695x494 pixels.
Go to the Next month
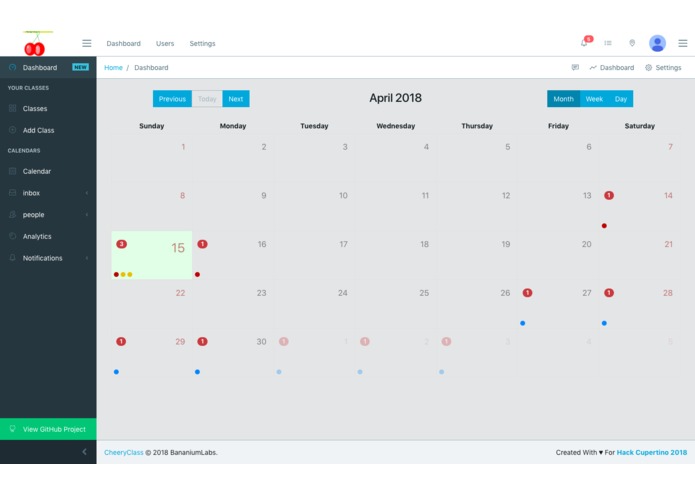click(236, 99)
